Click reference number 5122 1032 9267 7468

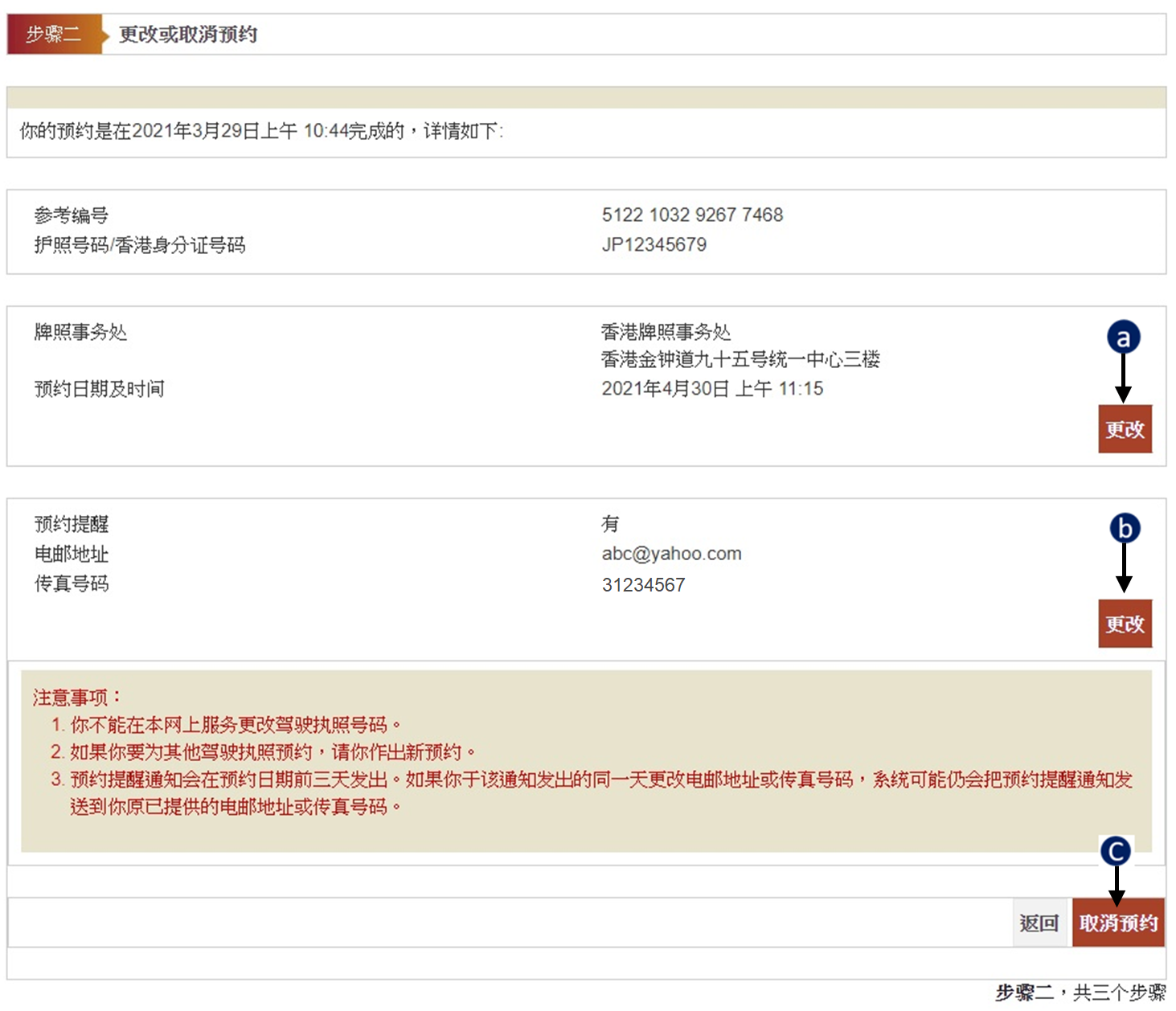(x=692, y=215)
